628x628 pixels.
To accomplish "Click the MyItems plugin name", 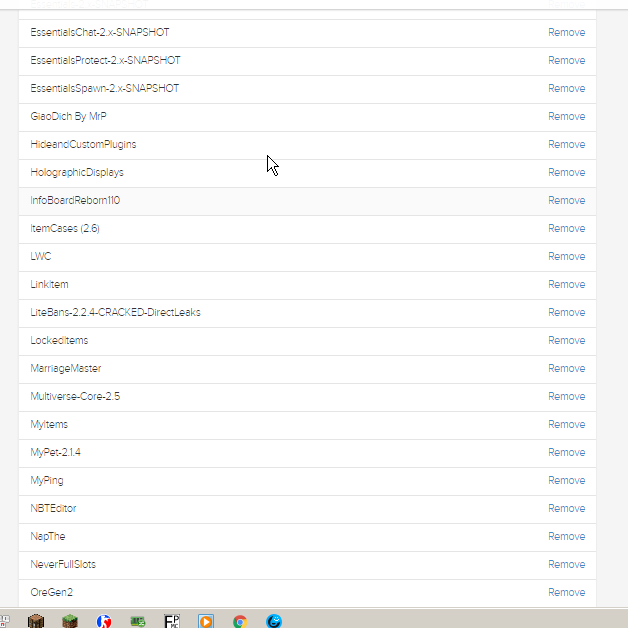I will (49, 425).
